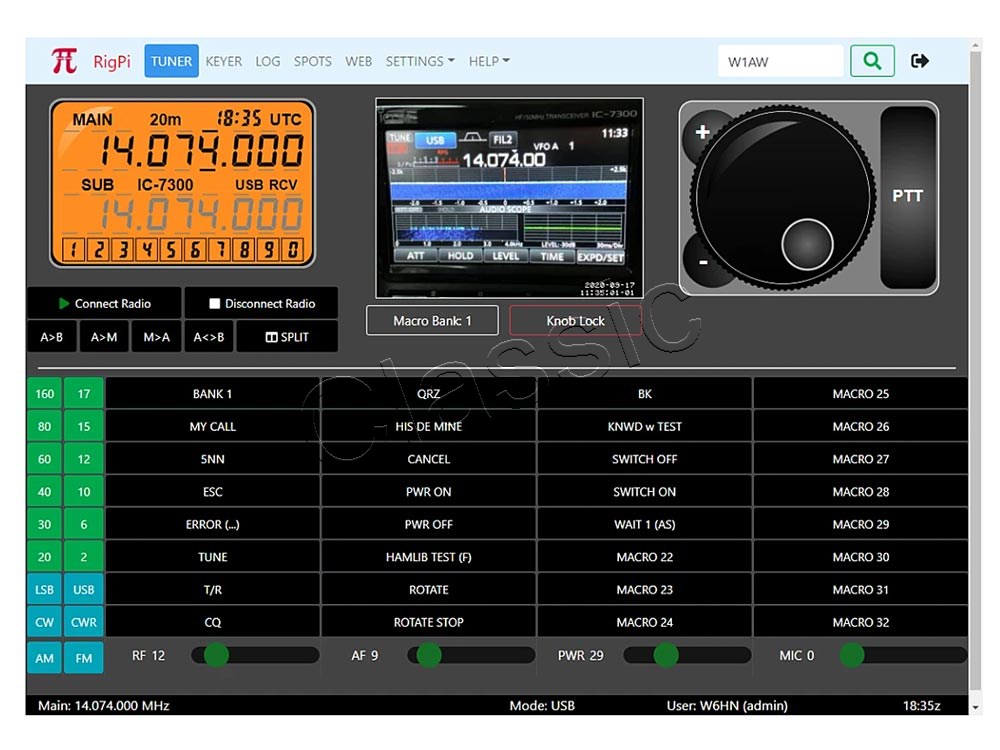Viewport: 1000px width, 750px height.
Task: Select AM mode
Action: pos(44,658)
